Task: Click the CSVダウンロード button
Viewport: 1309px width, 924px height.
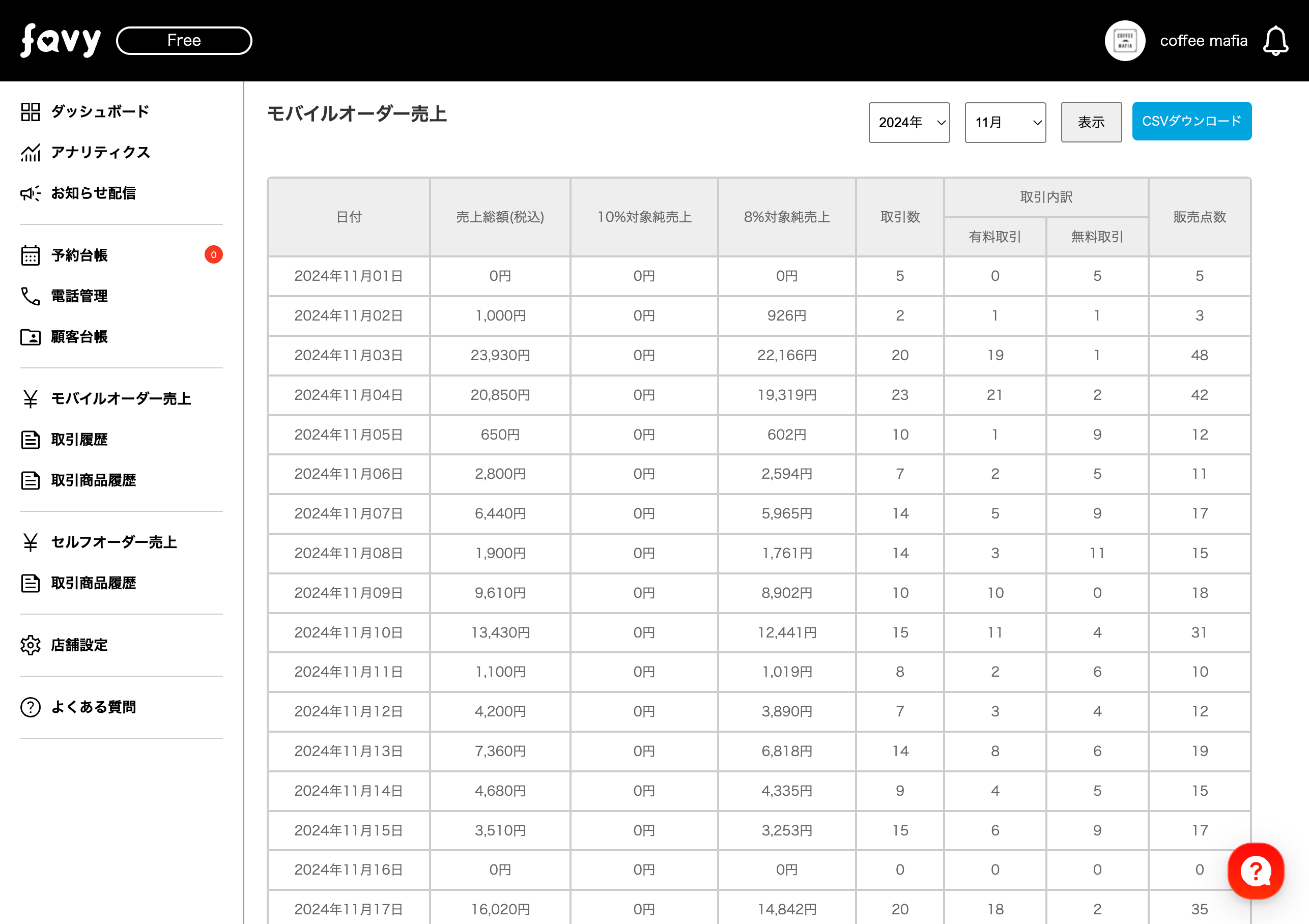Action: tap(1191, 122)
